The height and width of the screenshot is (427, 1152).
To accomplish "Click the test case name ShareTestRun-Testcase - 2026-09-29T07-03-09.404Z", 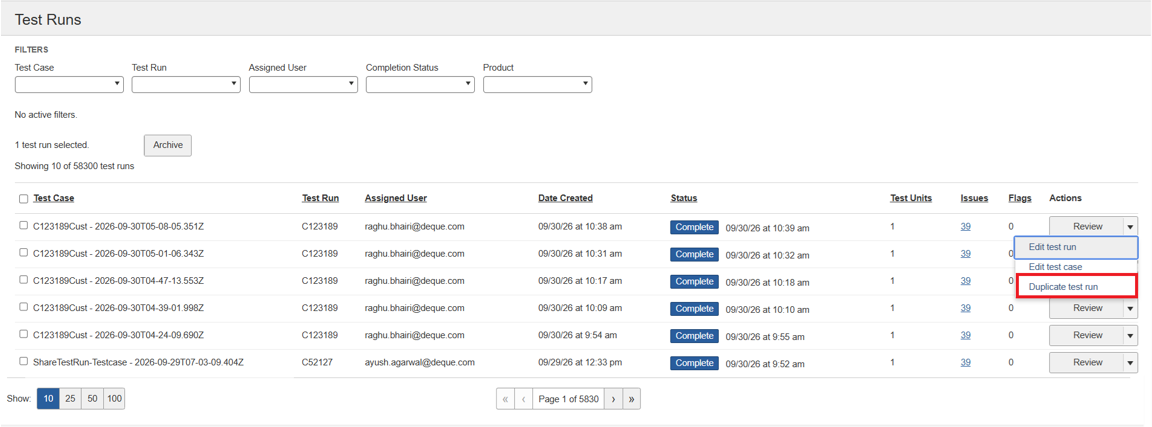I will 138,362.
